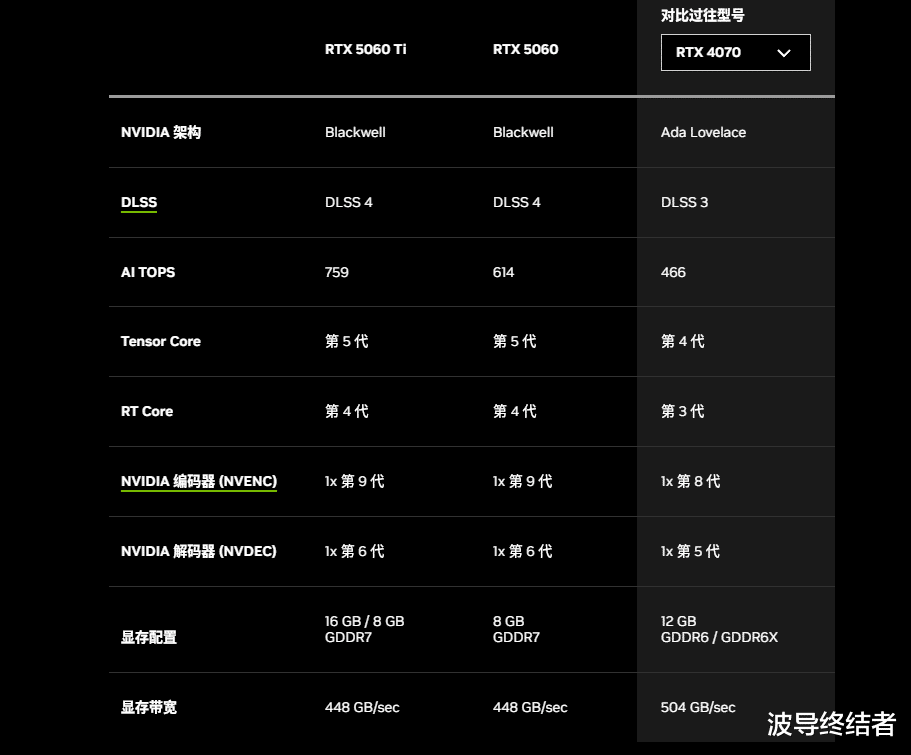Click the Ada Lovelace architecture cell
Screen dimensions: 911x755
[x=703, y=133]
